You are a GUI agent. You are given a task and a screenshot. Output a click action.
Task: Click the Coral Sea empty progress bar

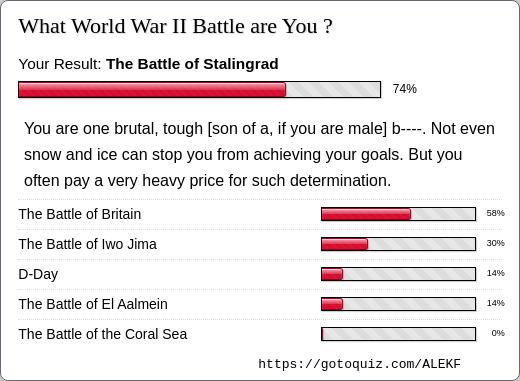[x=398, y=334]
